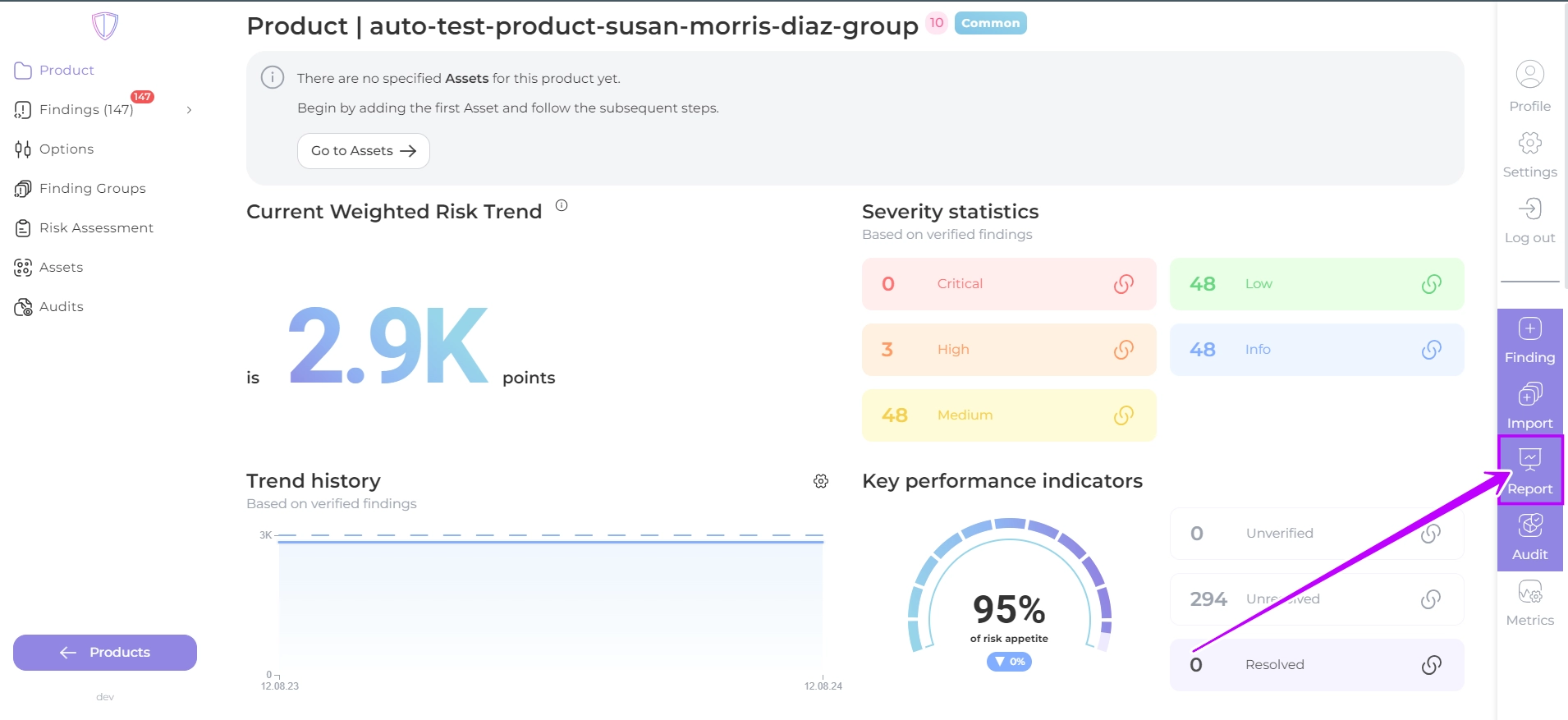Click the Critical severity link icon
This screenshot has width=1568, height=720.
(x=1123, y=284)
